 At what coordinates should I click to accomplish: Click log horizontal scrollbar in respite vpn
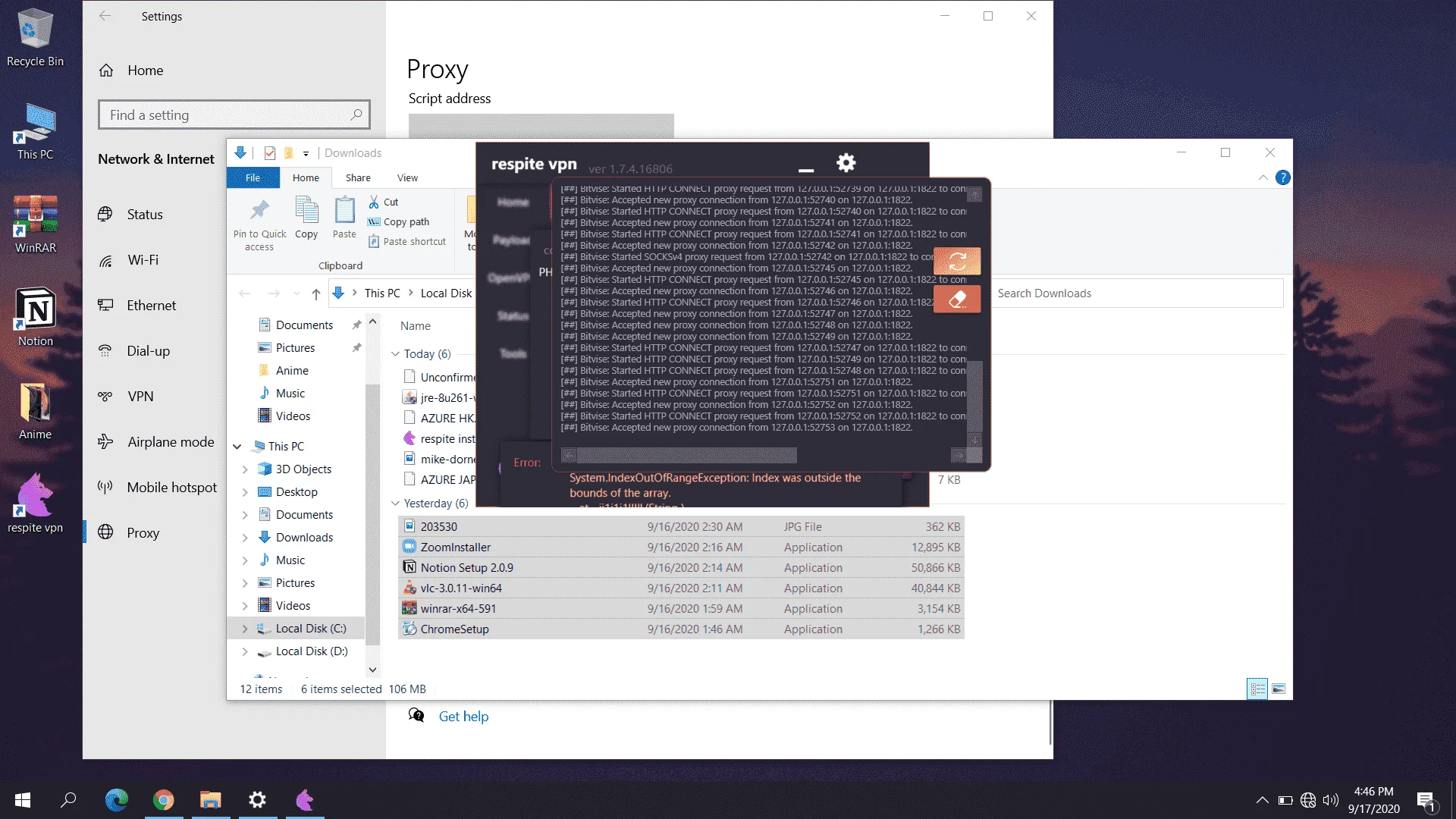[687, 455]
